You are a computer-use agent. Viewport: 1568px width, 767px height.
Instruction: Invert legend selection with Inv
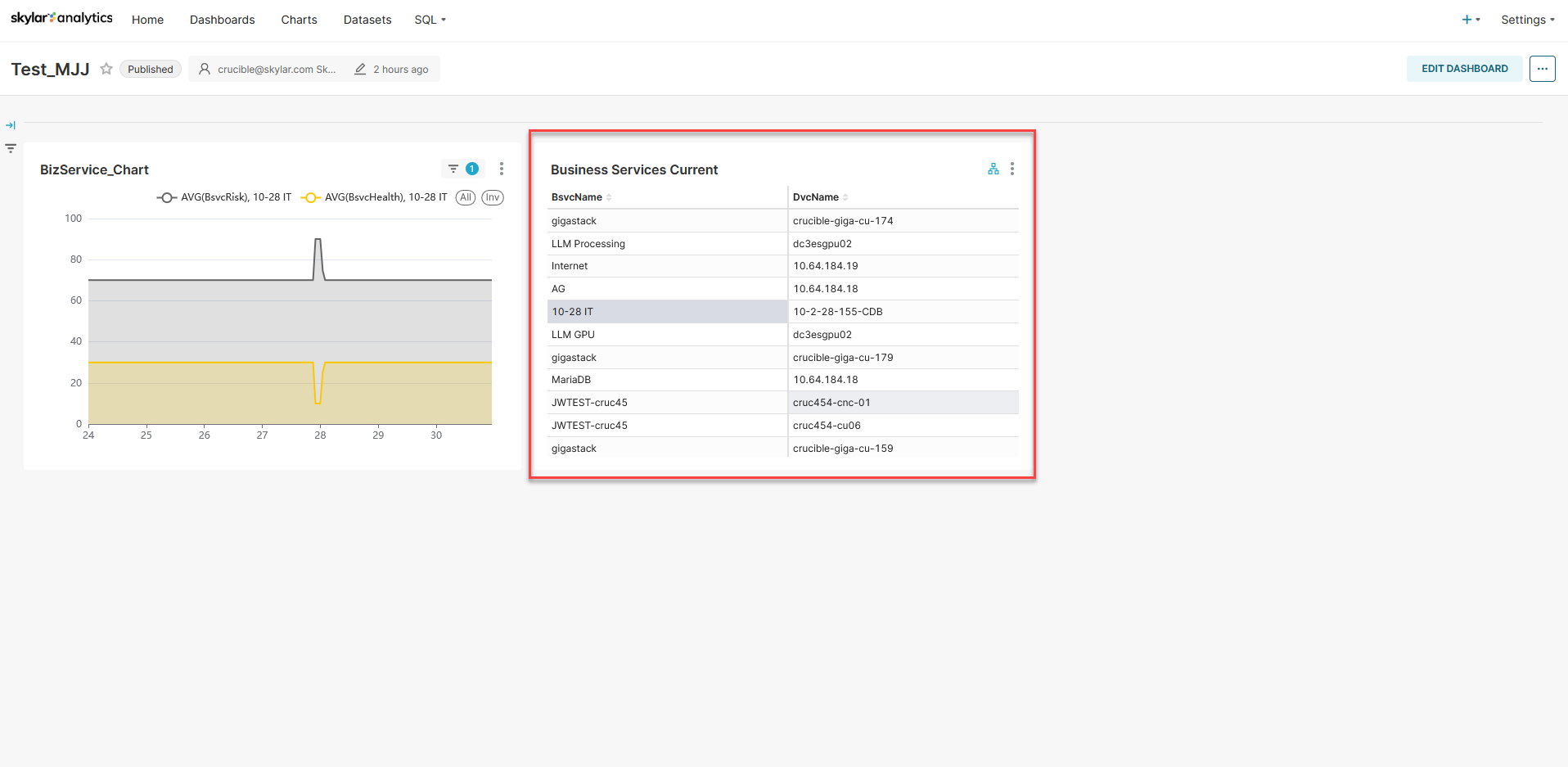coord(493,197)
